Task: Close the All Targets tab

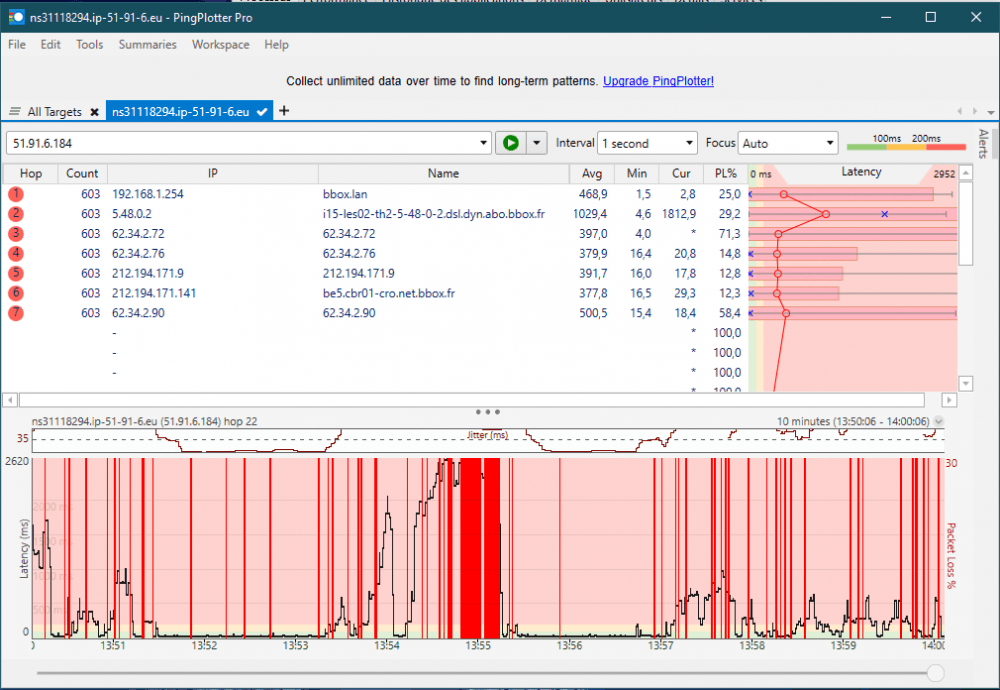Action: (94, 112)
